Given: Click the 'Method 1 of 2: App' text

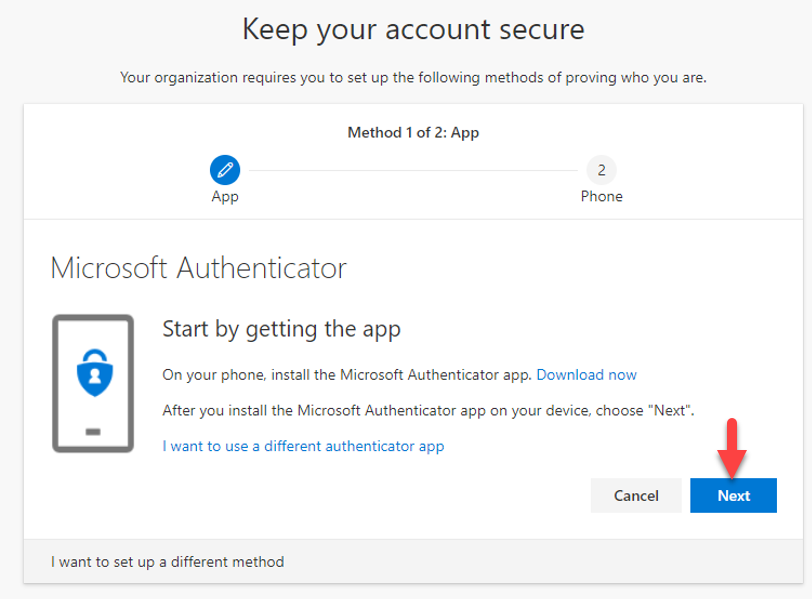Looking at the screenshot, I should click(x=413, y=132).
